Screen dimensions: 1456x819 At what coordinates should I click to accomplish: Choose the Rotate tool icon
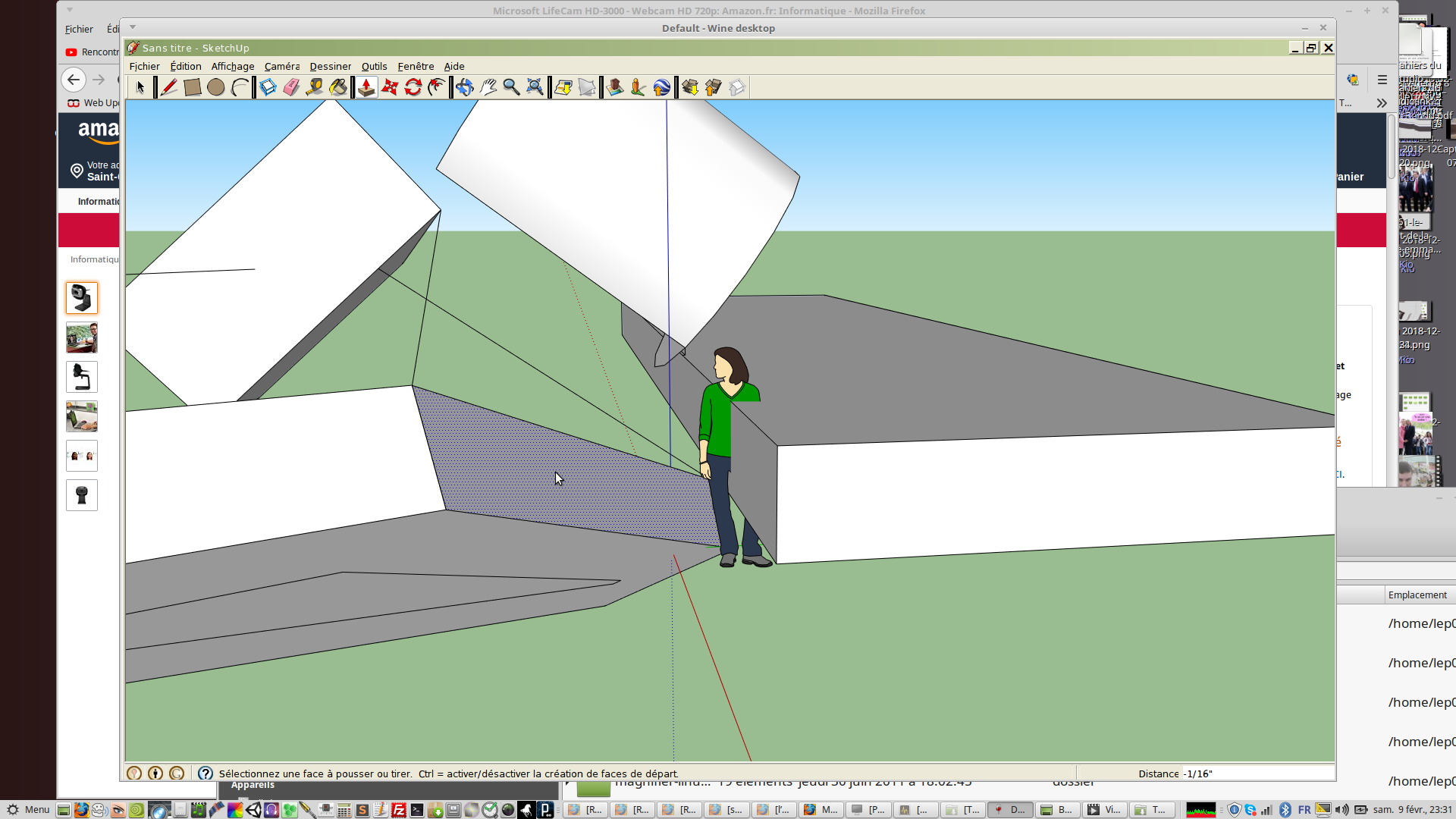413,87
